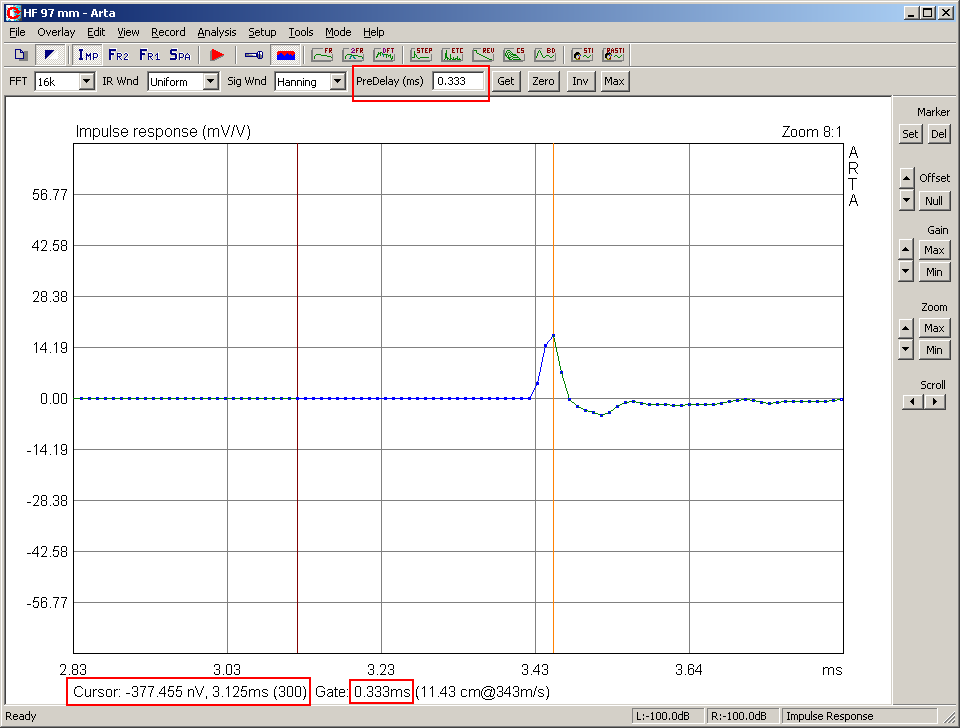Click the marker Set button
Viewport: 960px width, 728px height.
(x=910, y=134)
